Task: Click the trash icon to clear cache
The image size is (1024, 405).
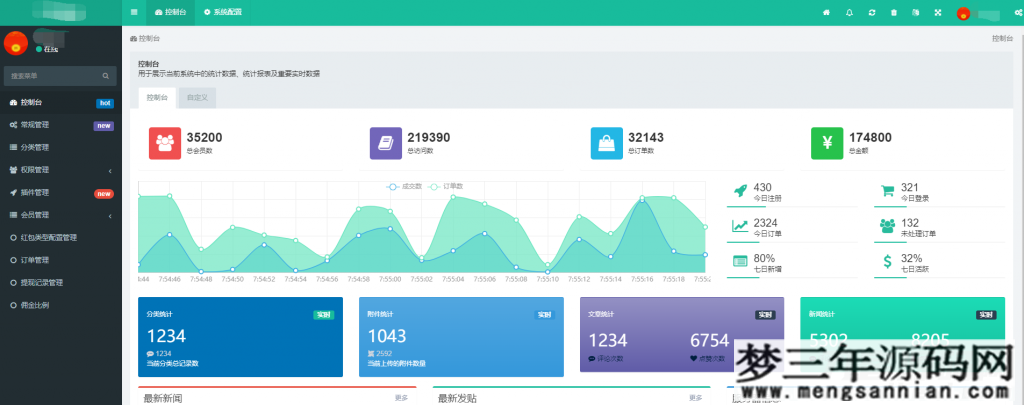Action: (x=894, y=12)
